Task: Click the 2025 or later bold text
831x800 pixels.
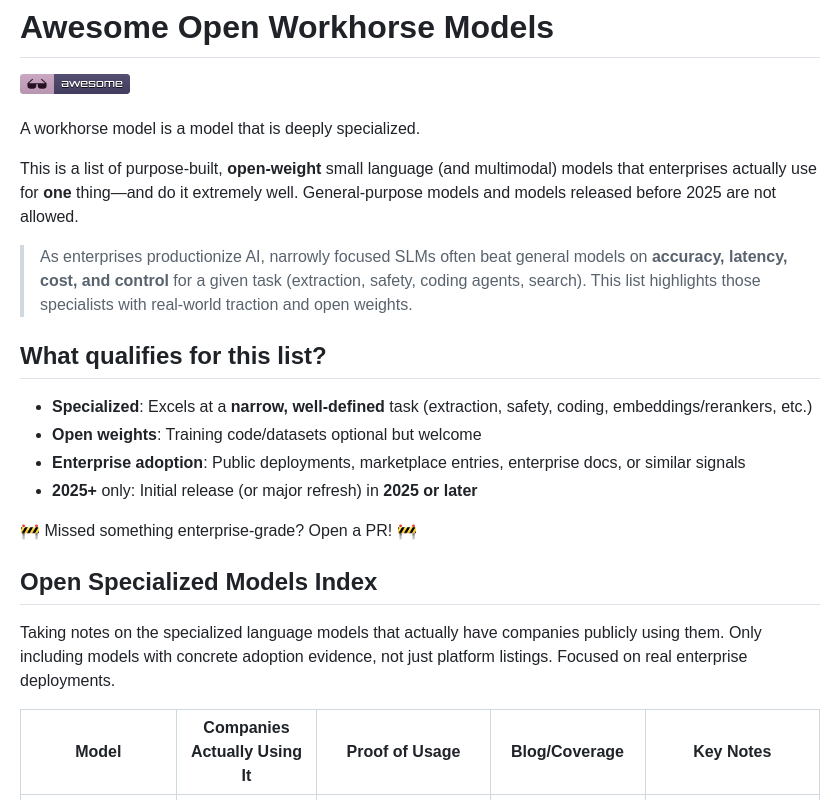Action: [x=430, y=490]
